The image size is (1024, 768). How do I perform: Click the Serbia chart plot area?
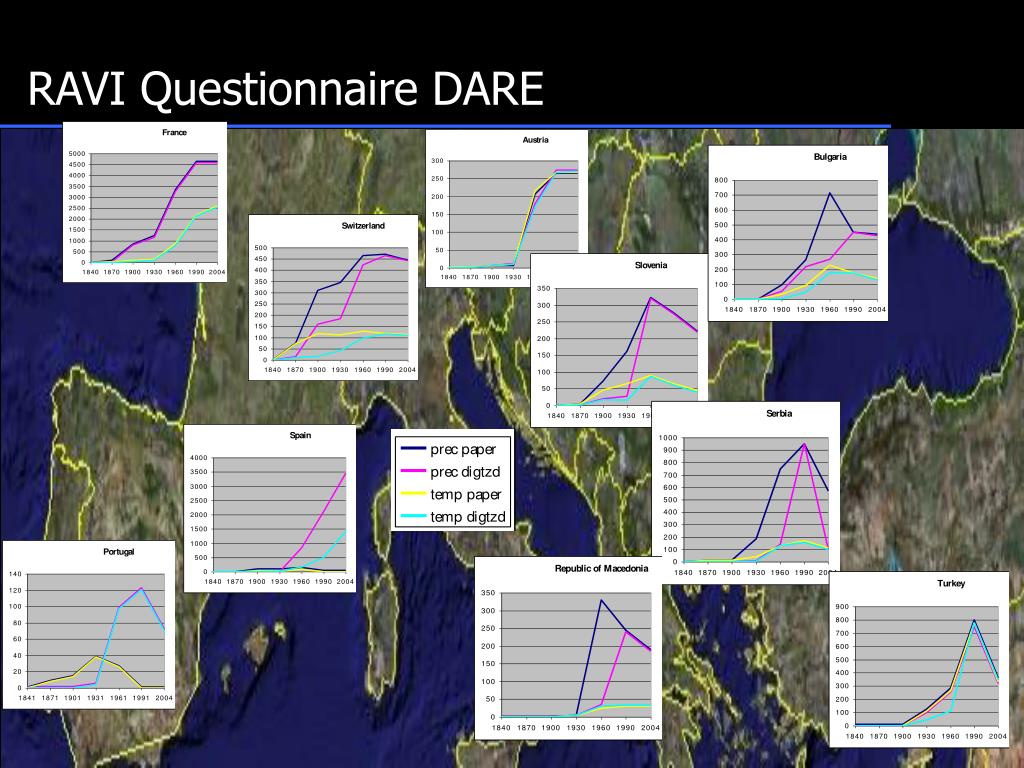point(756,500)
